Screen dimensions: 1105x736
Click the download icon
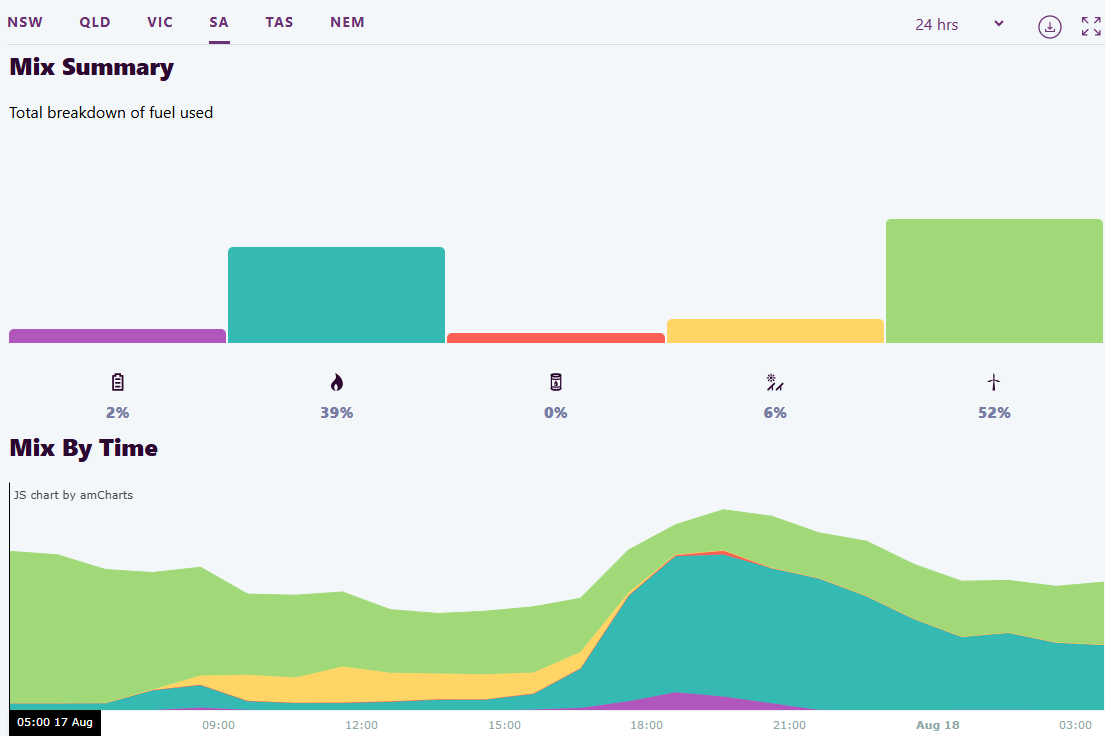tap(1049, 26)
